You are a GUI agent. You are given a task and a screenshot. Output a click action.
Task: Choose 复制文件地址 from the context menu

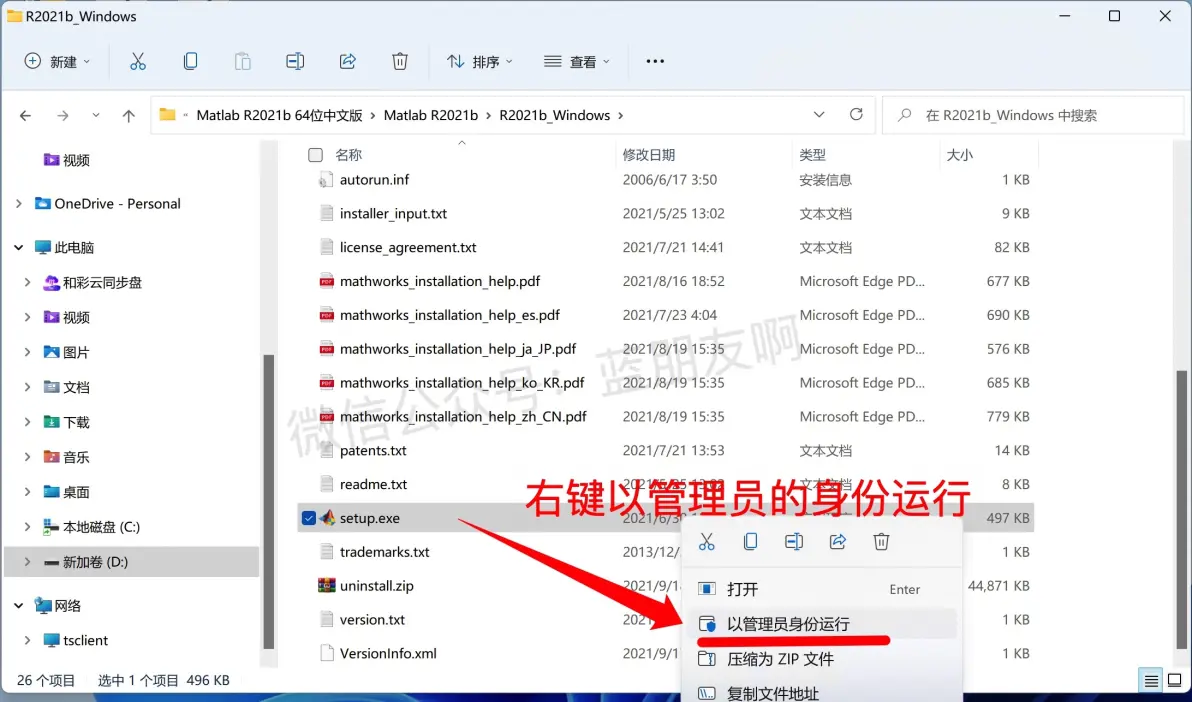822,693
